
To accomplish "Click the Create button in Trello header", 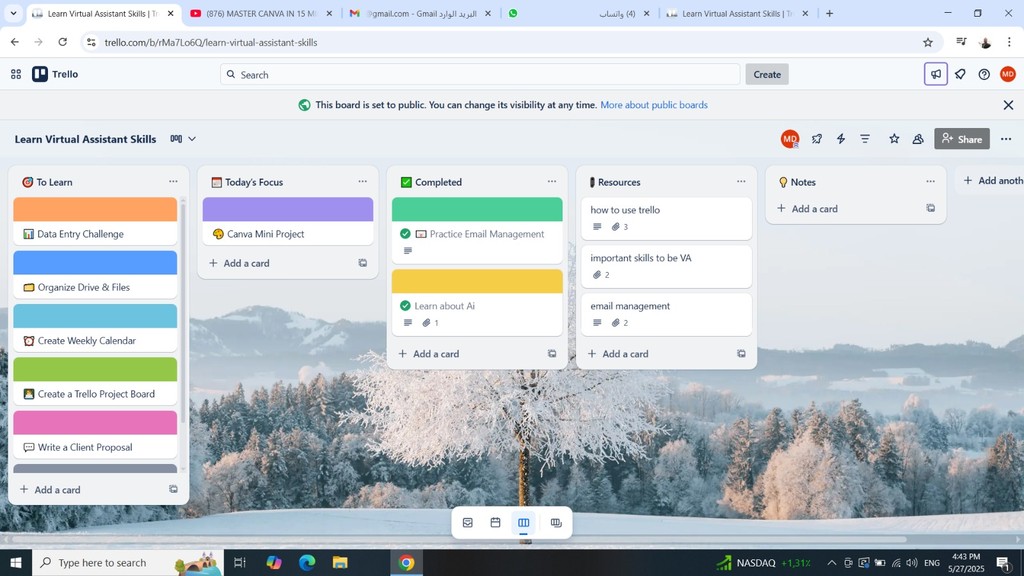I will pyautogui.click(x=767, y=74).
